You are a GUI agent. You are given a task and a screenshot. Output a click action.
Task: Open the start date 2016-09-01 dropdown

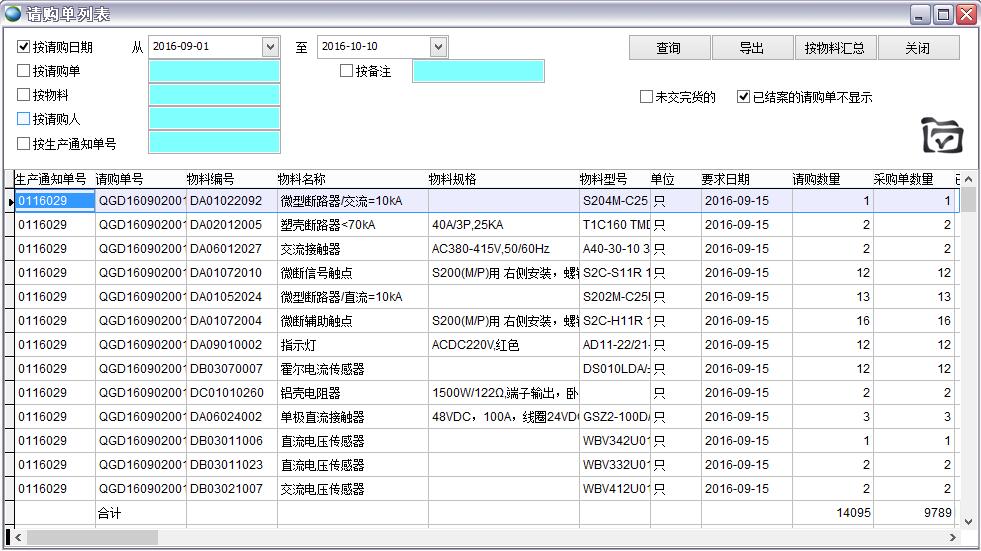point(270,47)
